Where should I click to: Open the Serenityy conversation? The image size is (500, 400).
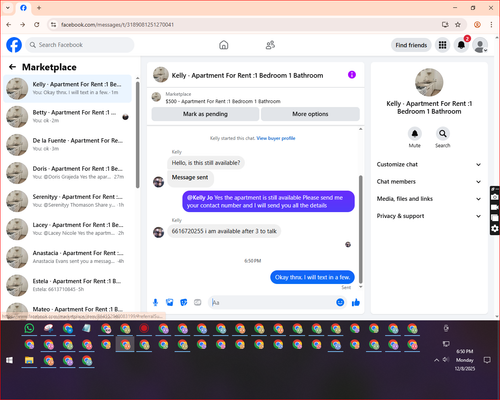pyautogui.click(x=68, y=201)
